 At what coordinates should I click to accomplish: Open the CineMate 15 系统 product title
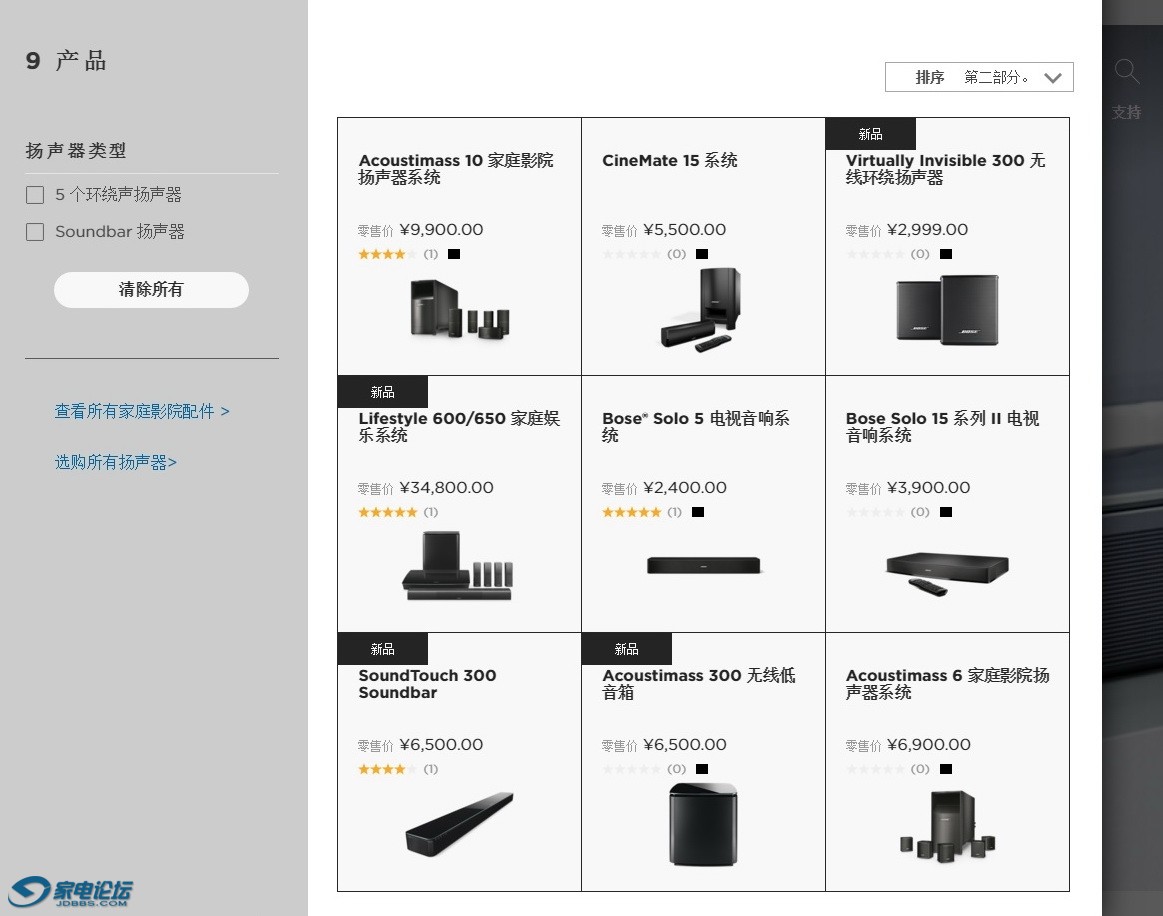pyautogui.click(x=669, y=160)
